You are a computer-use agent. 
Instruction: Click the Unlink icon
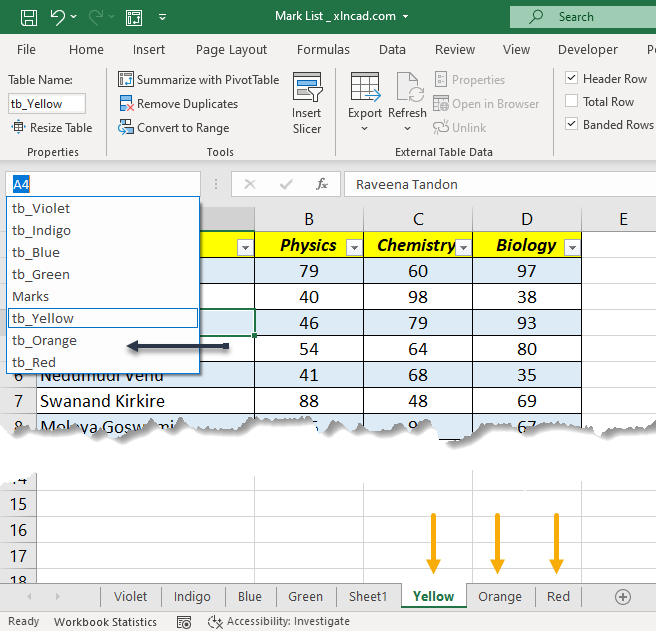[441, 127]
